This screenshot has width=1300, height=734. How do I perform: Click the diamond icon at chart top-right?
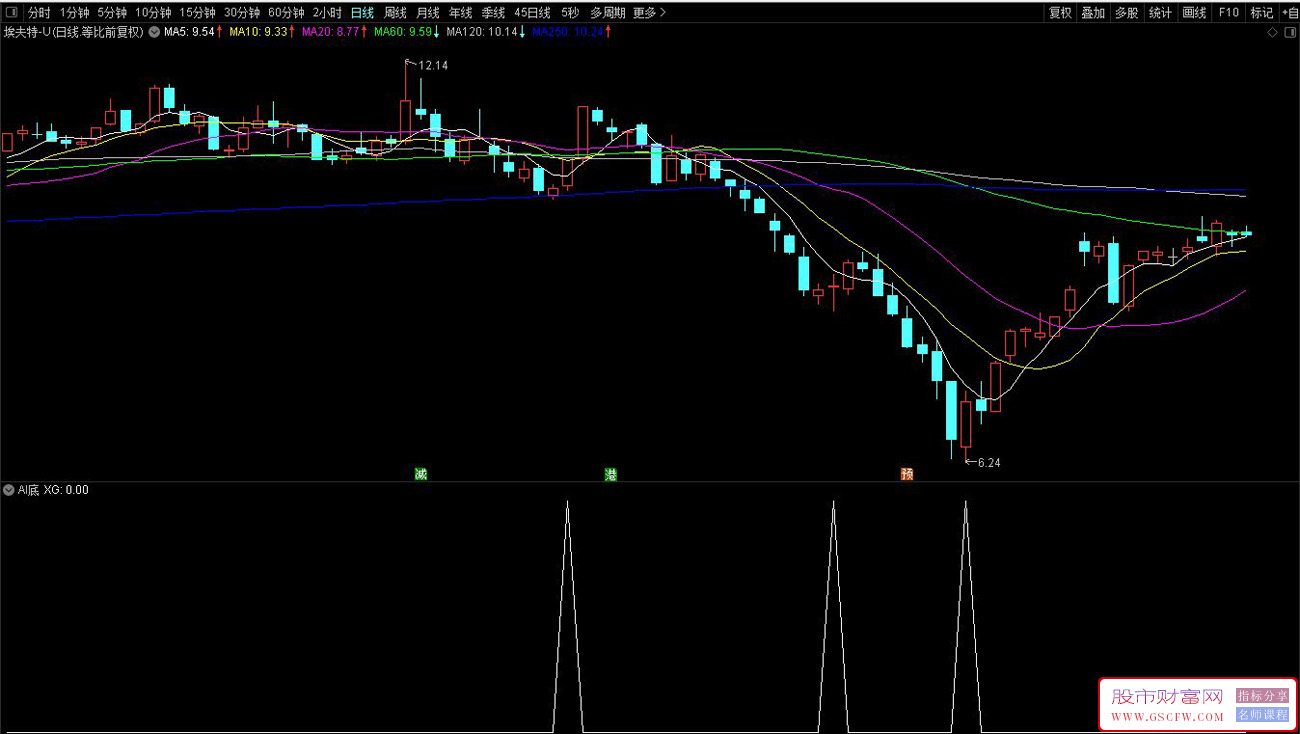[x=1272, y=32]
